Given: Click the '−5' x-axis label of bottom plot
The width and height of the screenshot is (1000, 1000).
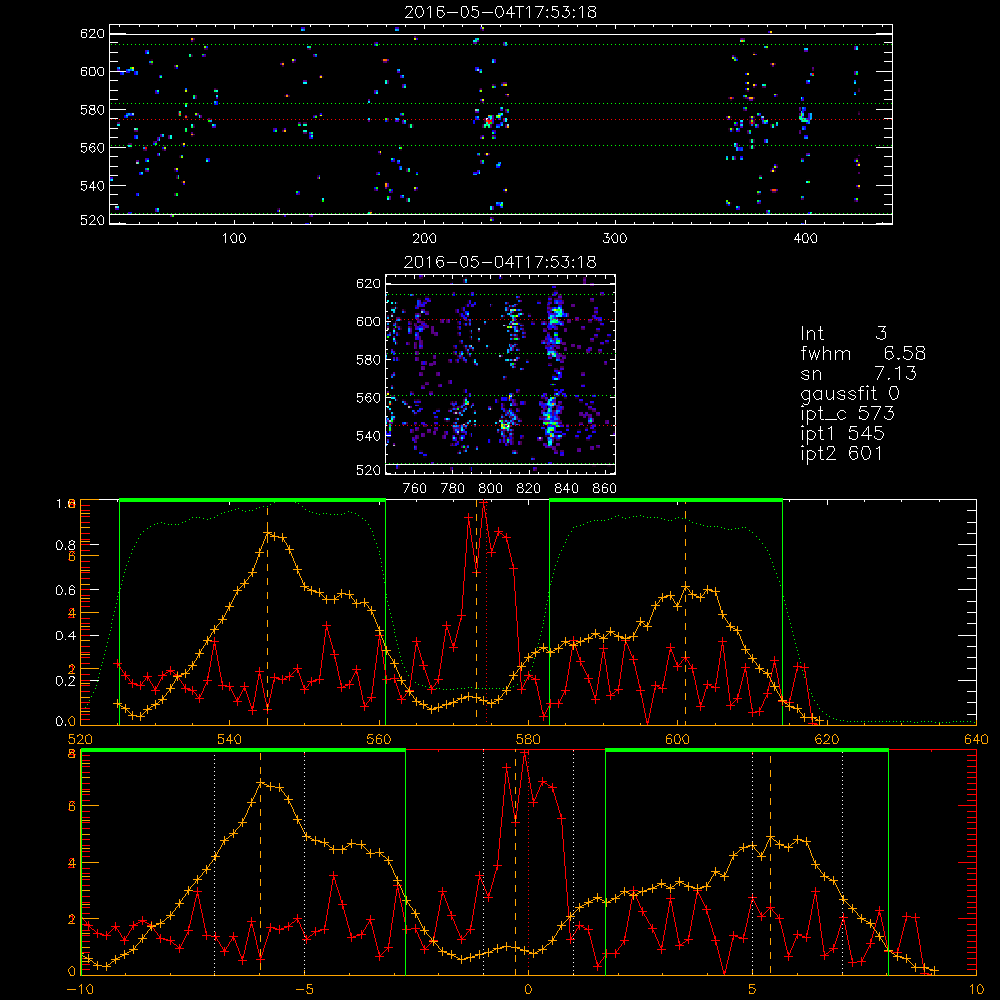Looking at the screenshot, I should 304,989.
